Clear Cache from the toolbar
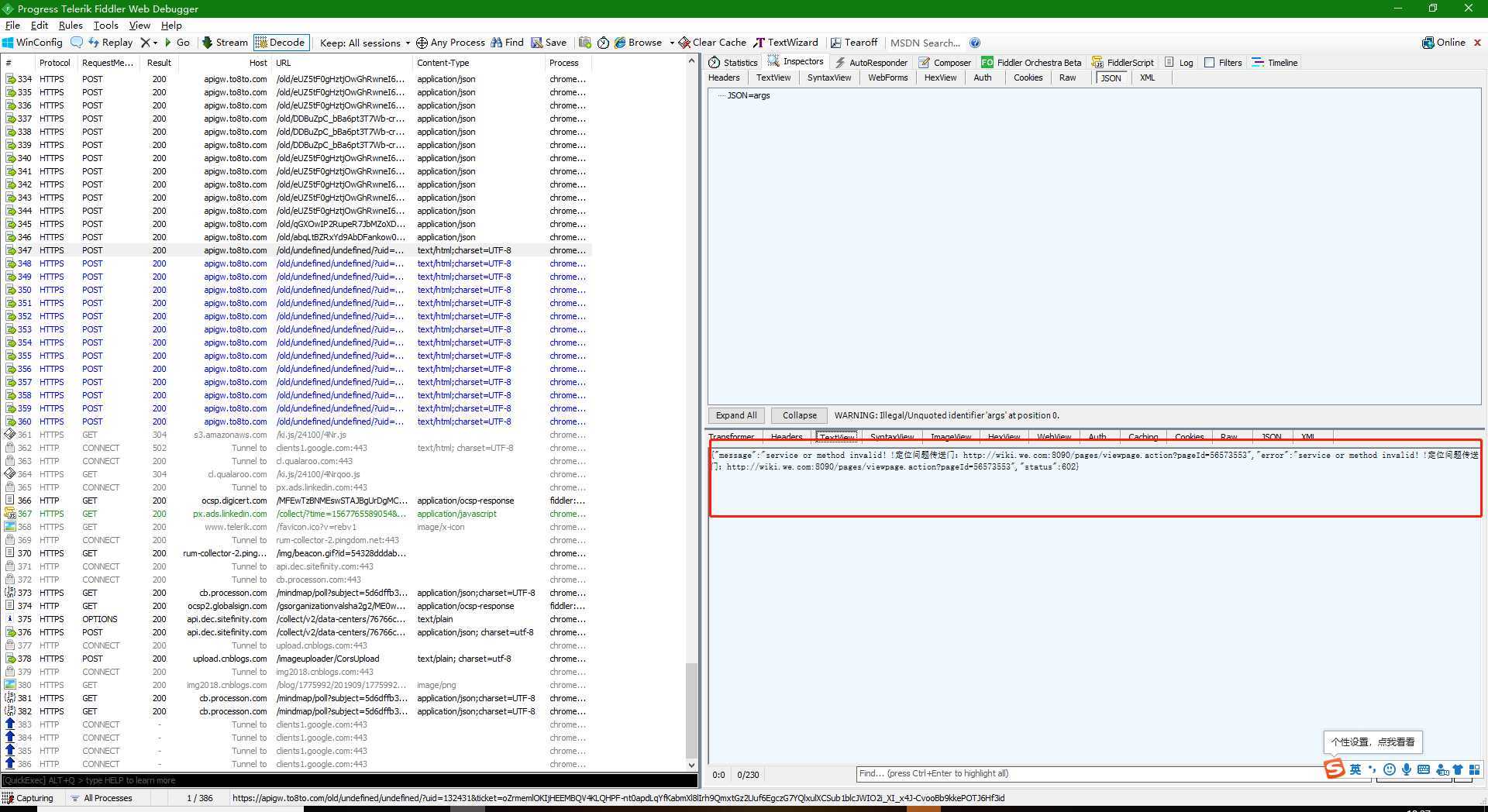 712,43
